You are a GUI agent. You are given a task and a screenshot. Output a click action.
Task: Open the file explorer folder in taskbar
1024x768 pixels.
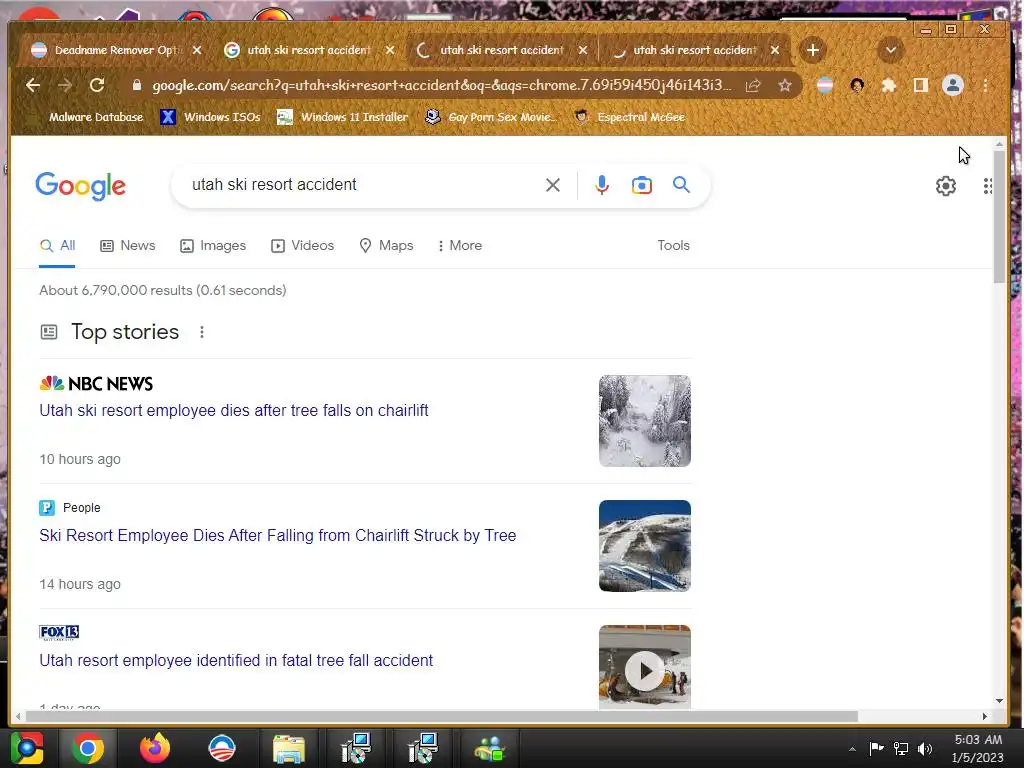click(x=289, y=748)
